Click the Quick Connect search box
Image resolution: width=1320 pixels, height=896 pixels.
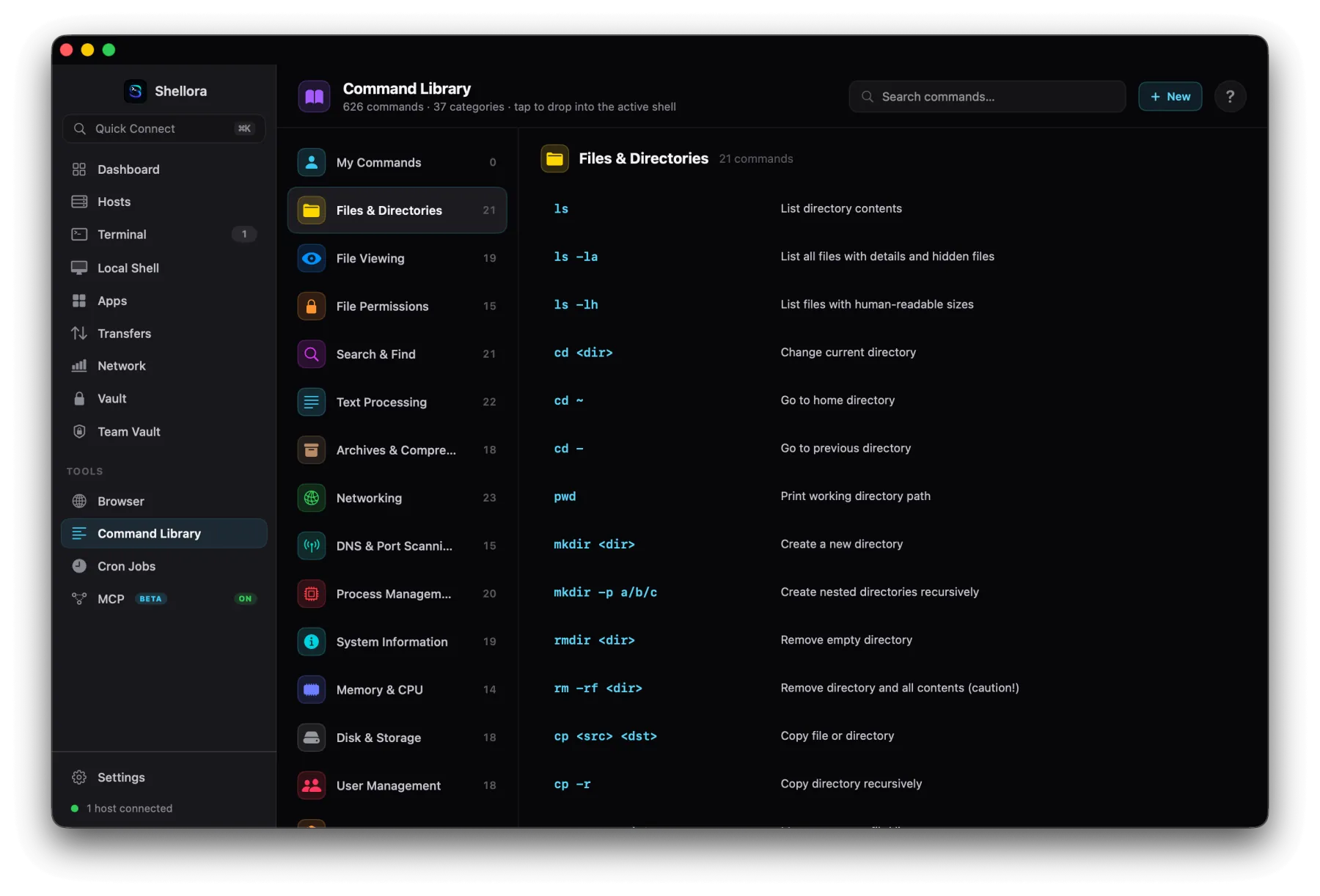164,128
